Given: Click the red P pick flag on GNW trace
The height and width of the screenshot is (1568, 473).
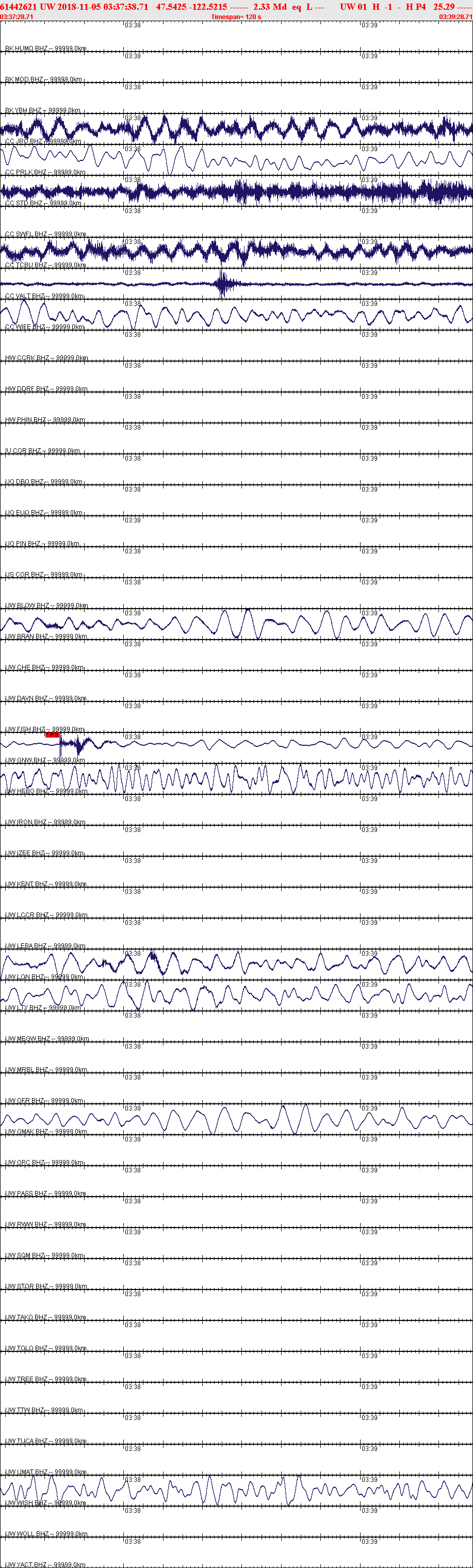Looking at the screenshot, I should pos(52,736).
